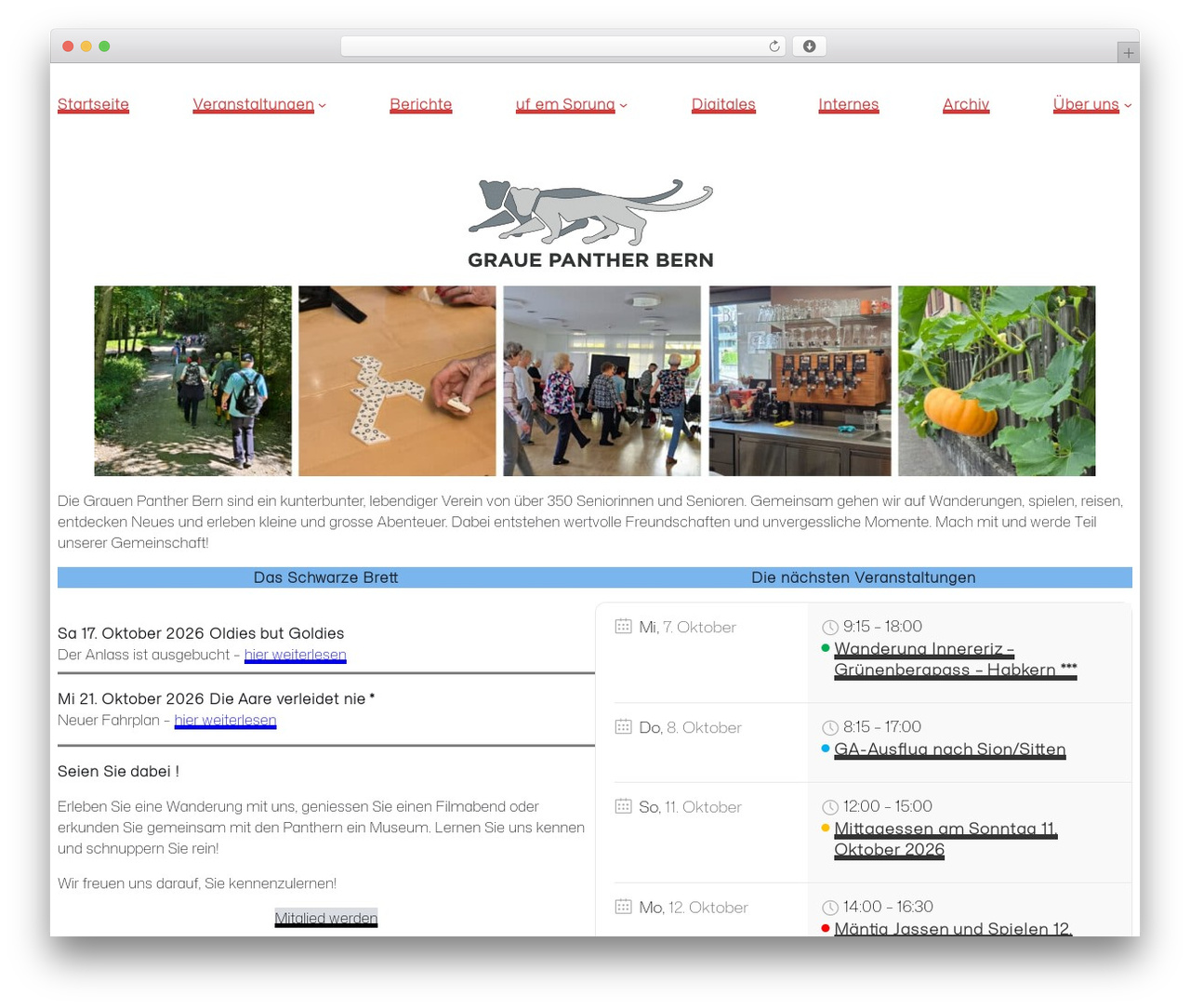Image resolution: width=1190 pixels, height=1008 pixels.
Task: Click the browser address bar
Action: 563,46
